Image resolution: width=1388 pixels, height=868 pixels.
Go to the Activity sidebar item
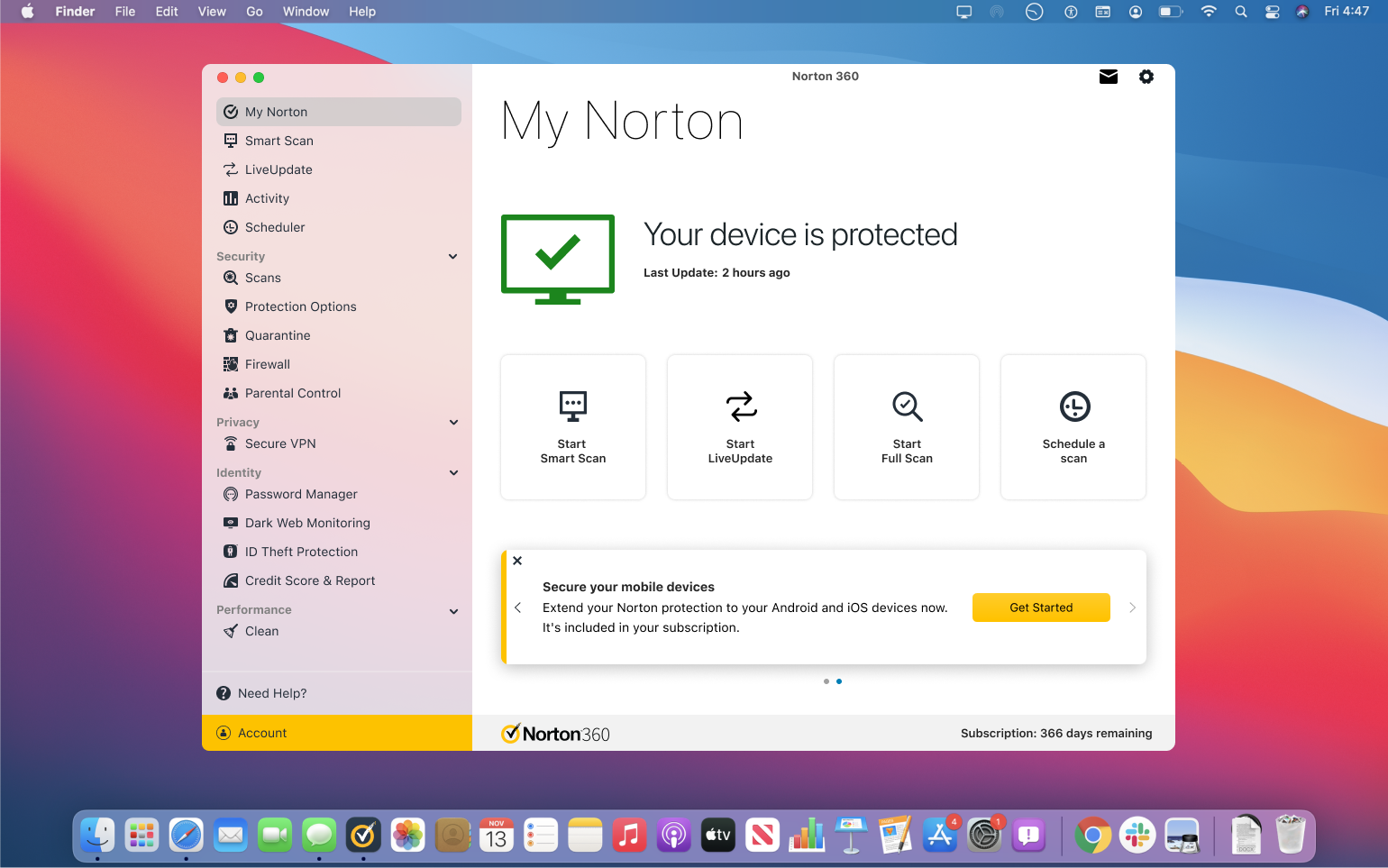339,198
